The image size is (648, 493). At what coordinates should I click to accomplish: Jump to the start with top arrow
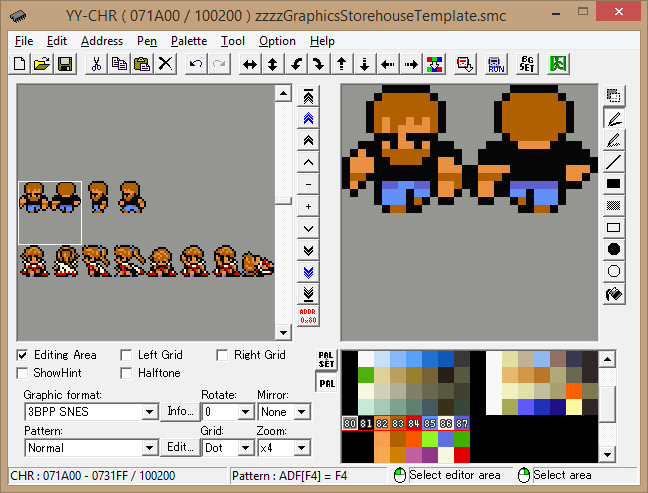click(308, 96)
